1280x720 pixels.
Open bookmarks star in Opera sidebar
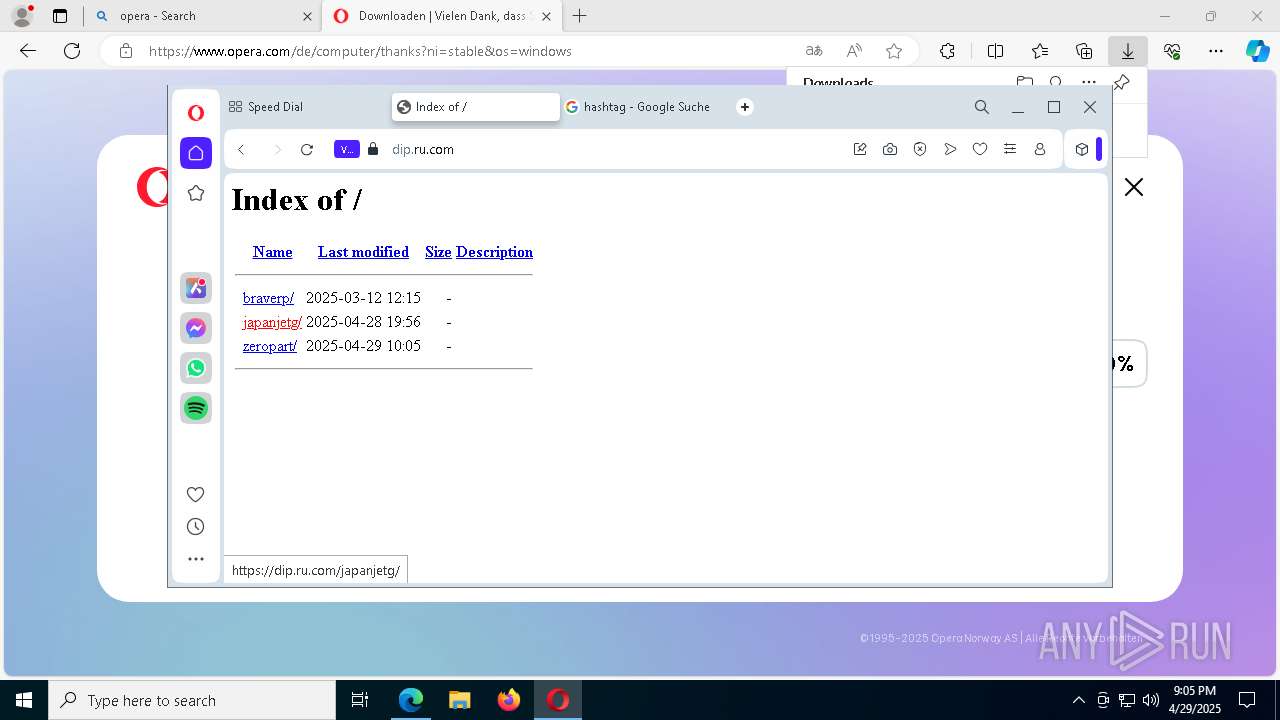point(196,193)
